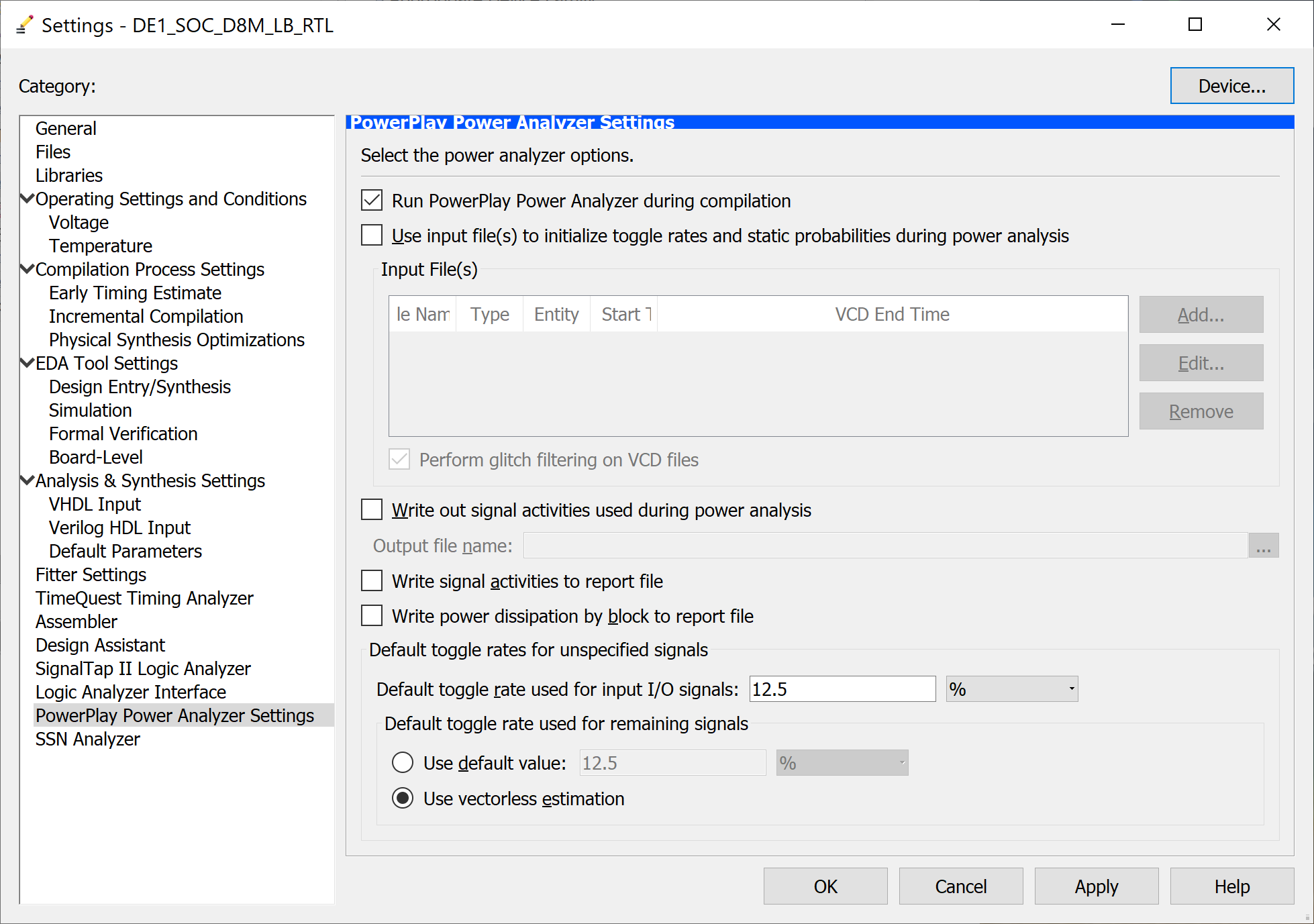
Task: Uncheck Run PowerPlay Power Analyzer during compilation
Action: [372, 201]
